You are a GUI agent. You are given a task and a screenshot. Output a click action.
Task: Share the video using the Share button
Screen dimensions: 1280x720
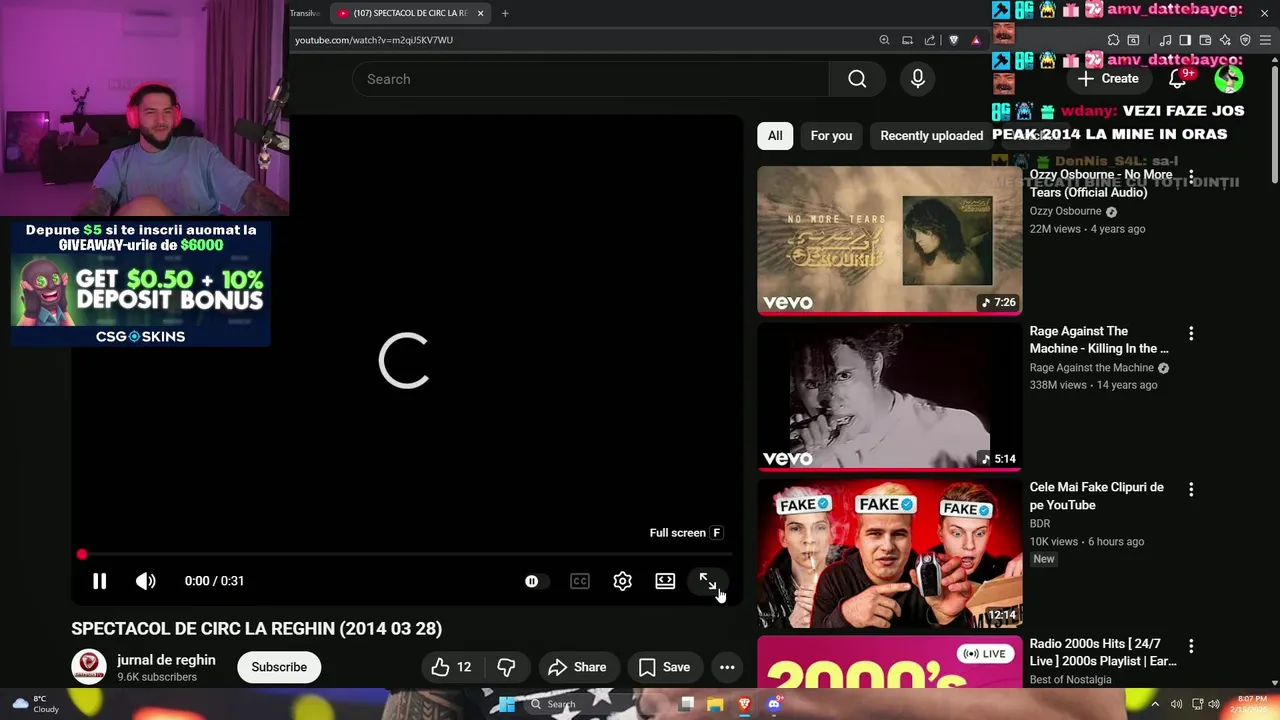click(x=577, y=667)
